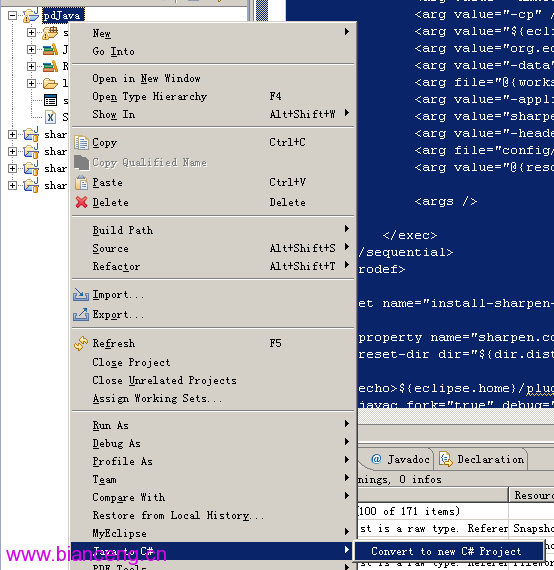Choose Assign Working Sets...

(213, 398)
